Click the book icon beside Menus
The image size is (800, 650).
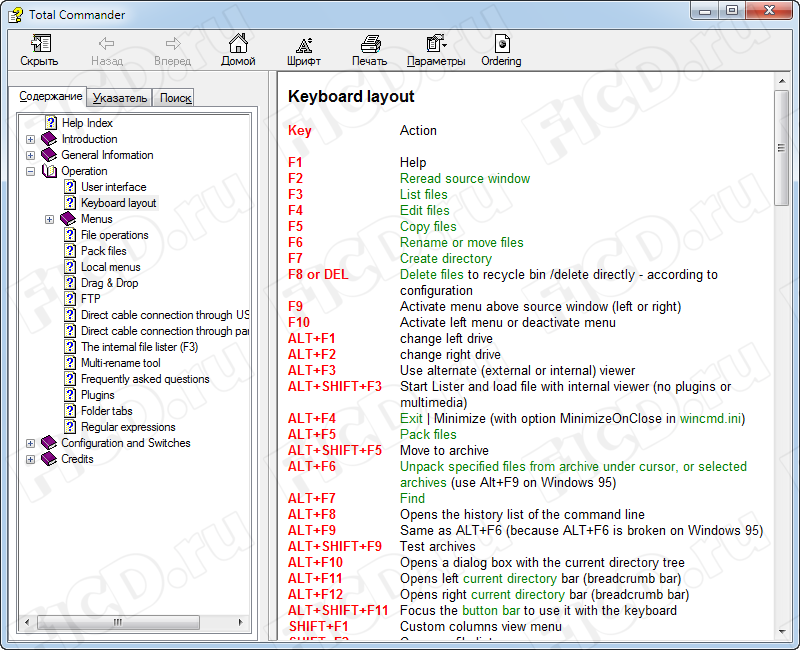pyautogui.click(x=68, y=219)
